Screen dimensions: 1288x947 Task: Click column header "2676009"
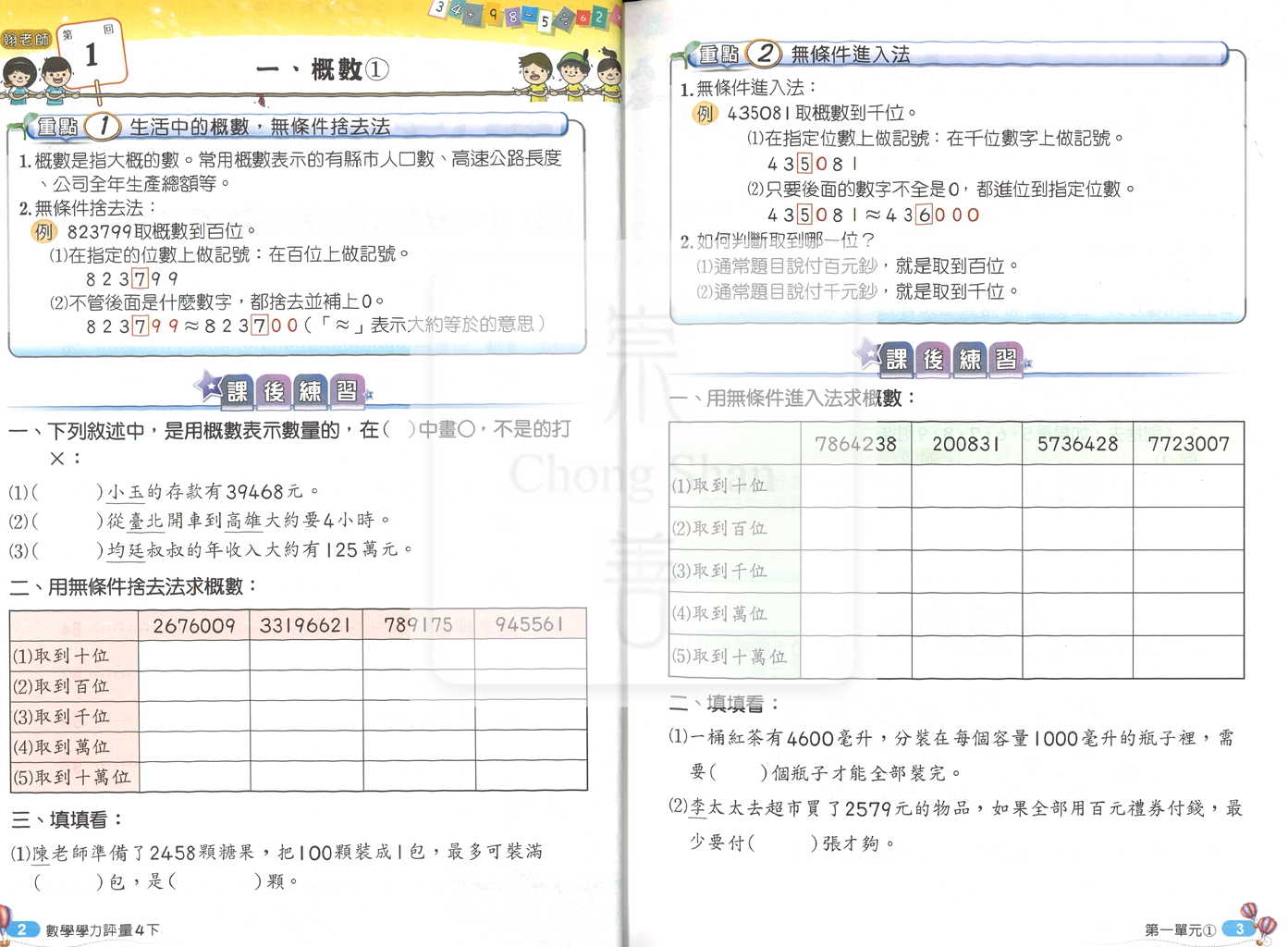tap(194, 625)
